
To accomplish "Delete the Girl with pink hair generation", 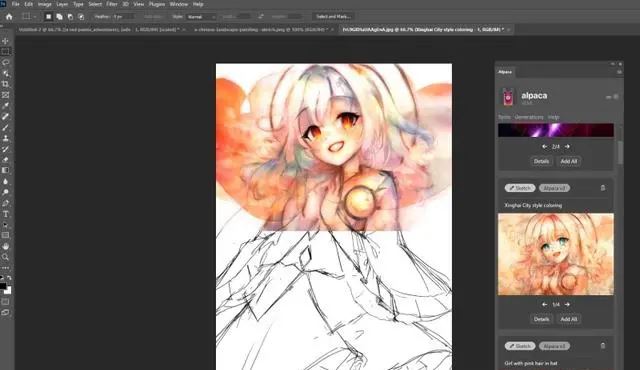I will point(603,346).
